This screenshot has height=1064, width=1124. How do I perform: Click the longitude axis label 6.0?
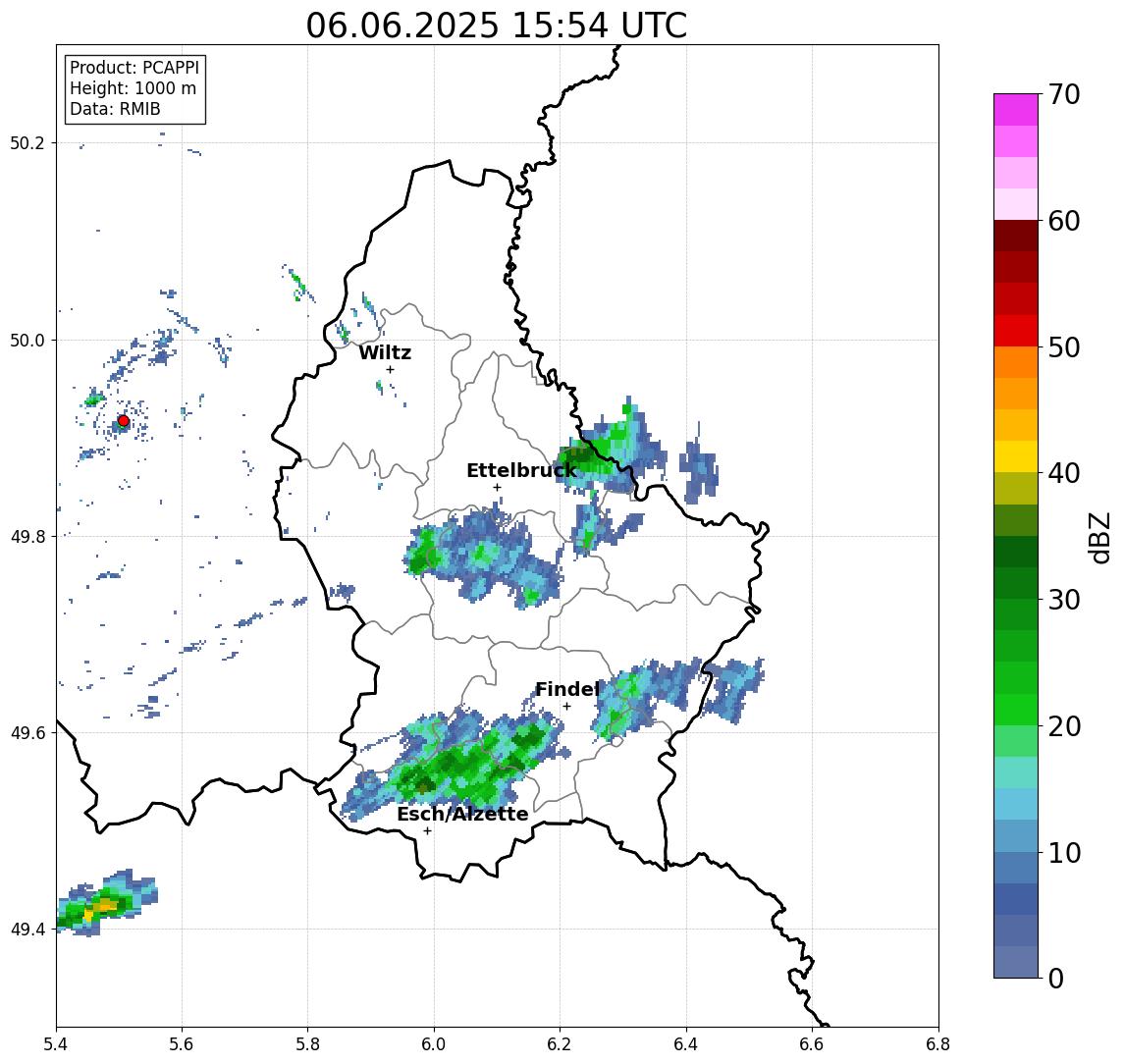(x=435, y=1044)
